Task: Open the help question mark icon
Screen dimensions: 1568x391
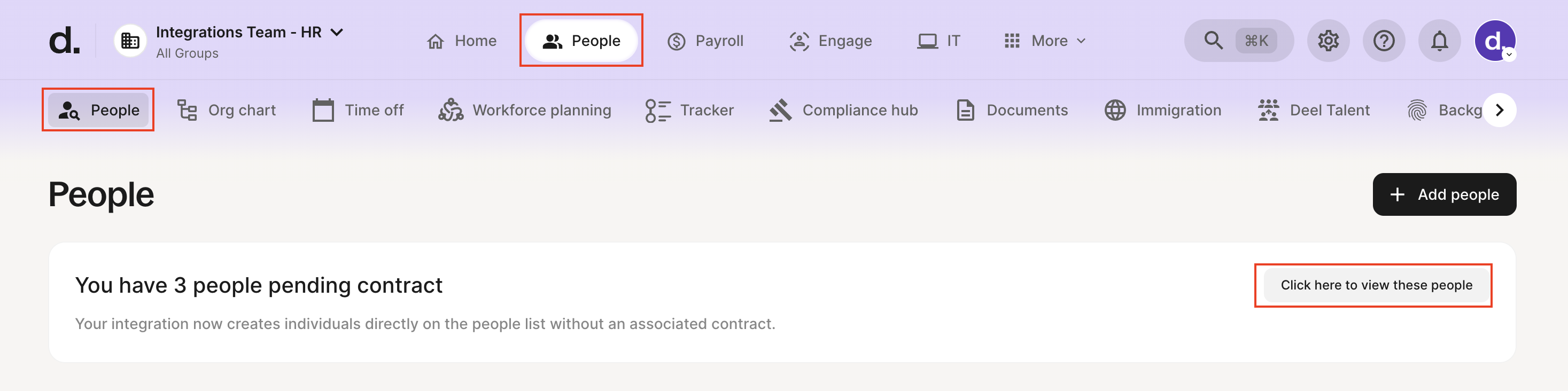Action: (x=1383, y=41)
